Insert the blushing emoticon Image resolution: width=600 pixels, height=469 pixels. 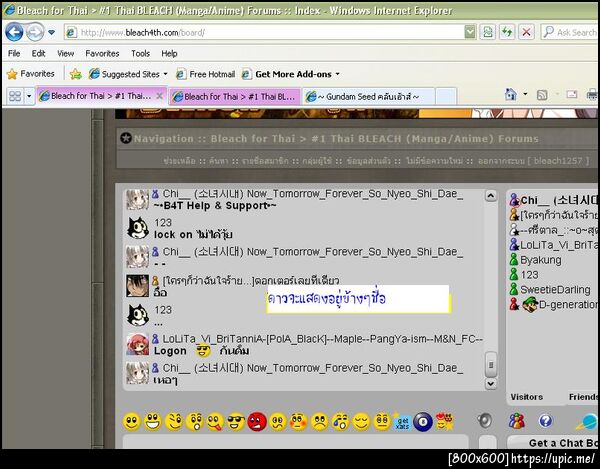(298, 422)
